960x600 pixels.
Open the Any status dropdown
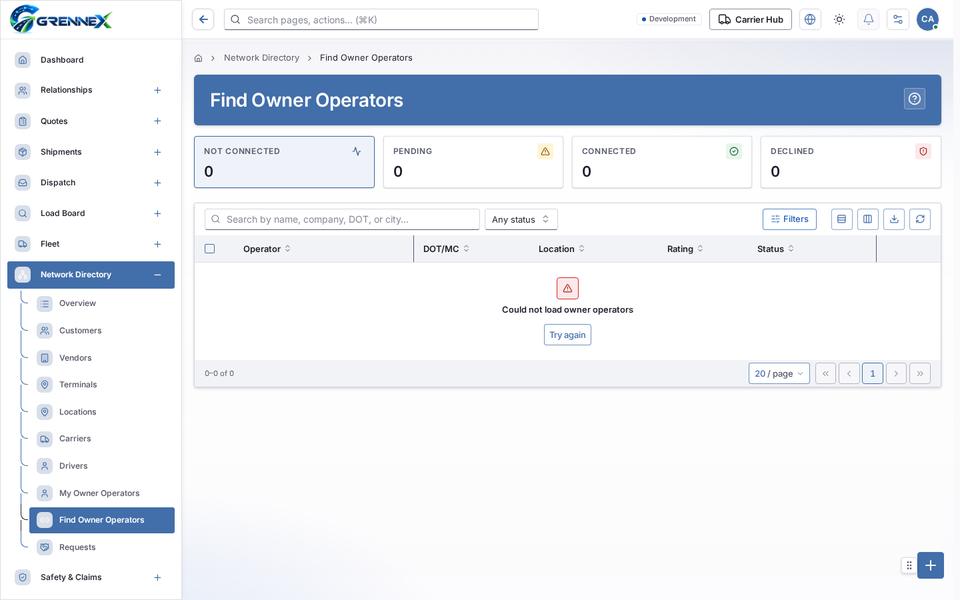[521, 219]
